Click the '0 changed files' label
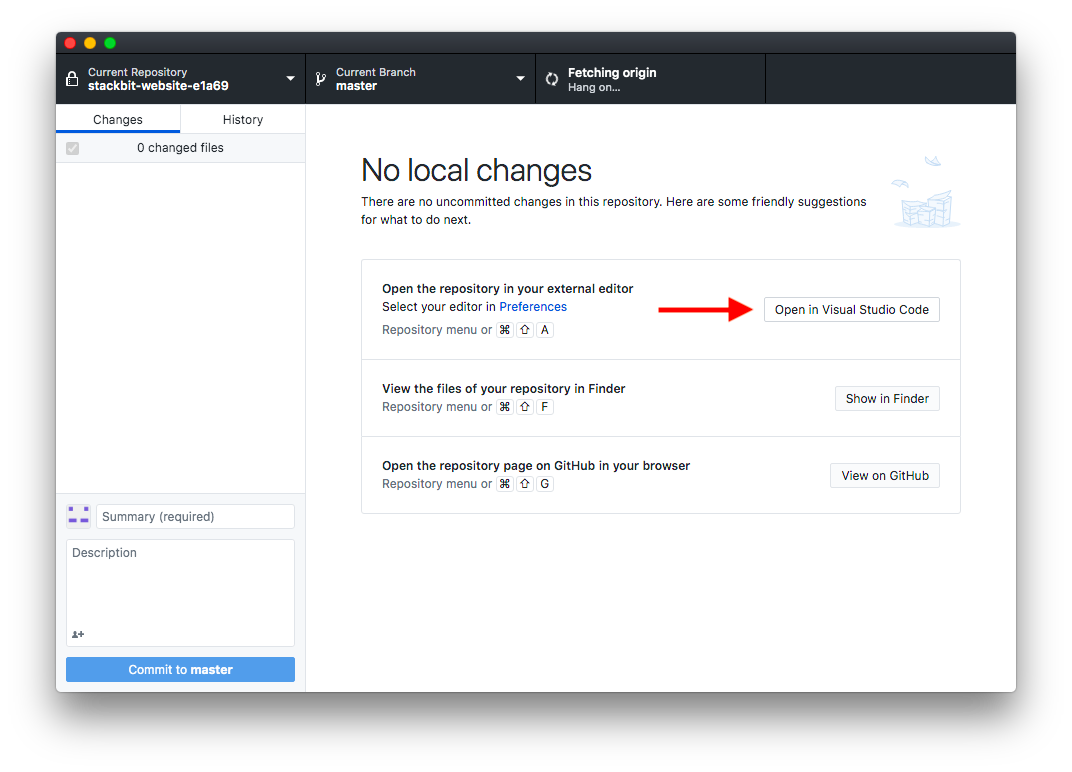1072x772 pixels. [180, 148]
